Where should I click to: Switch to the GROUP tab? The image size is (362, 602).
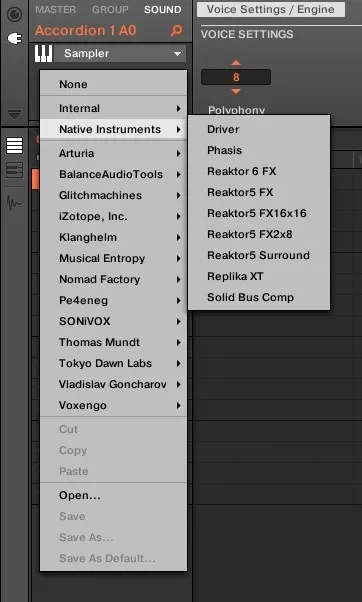[x=110, y=10]
